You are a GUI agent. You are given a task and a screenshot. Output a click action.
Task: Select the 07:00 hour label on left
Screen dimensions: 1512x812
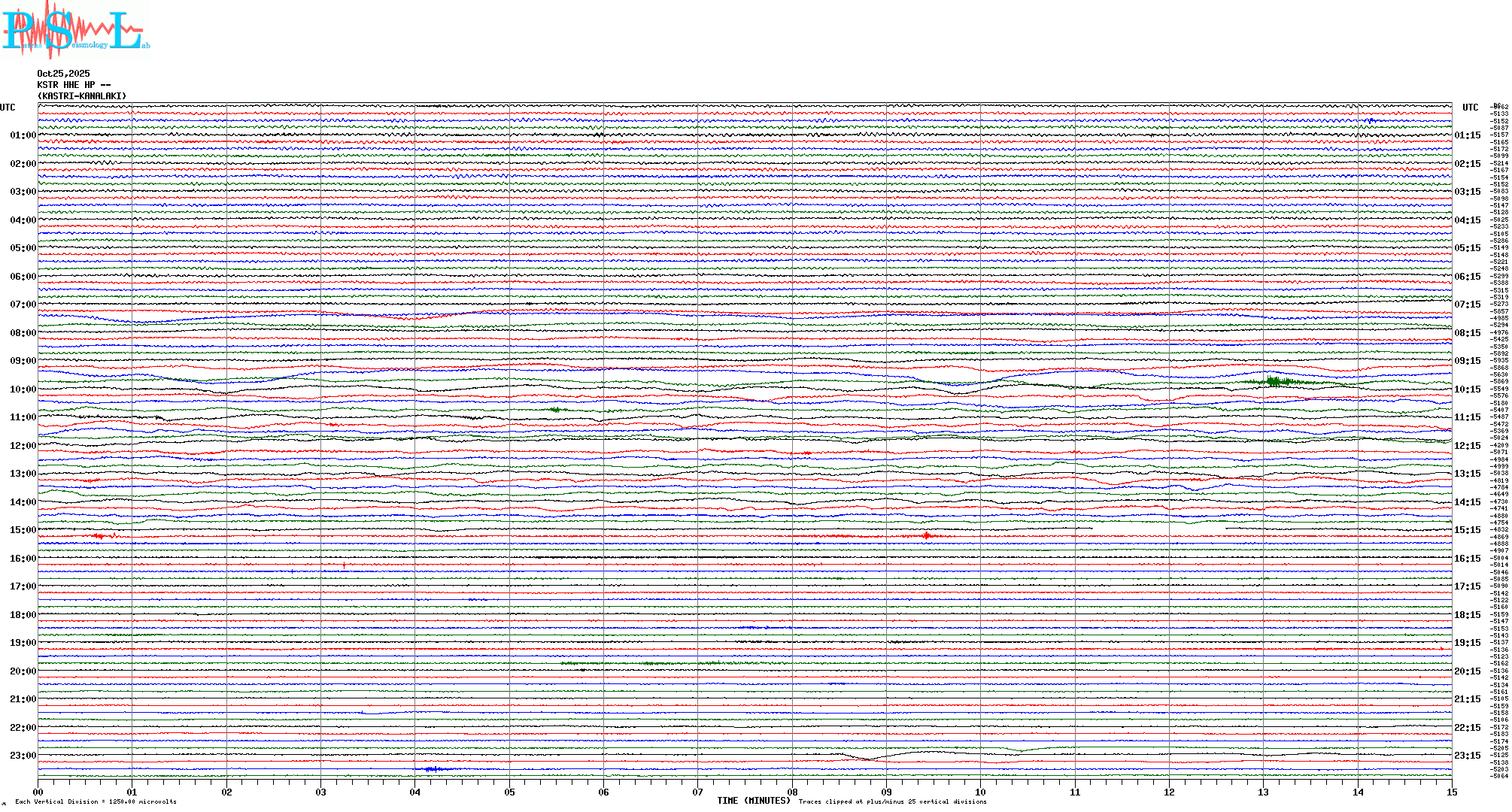point(23,304)
